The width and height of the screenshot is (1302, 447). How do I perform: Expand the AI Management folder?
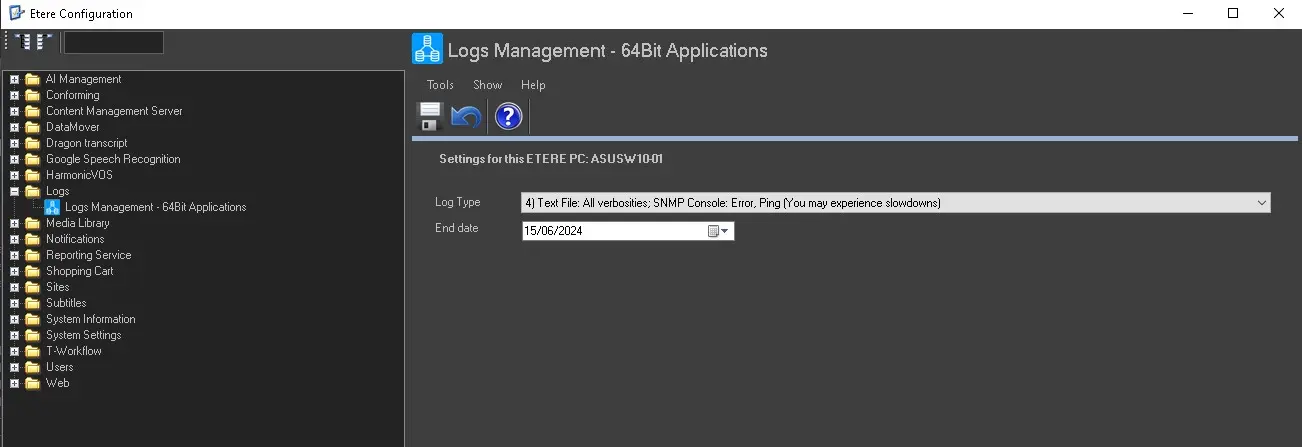15,79
